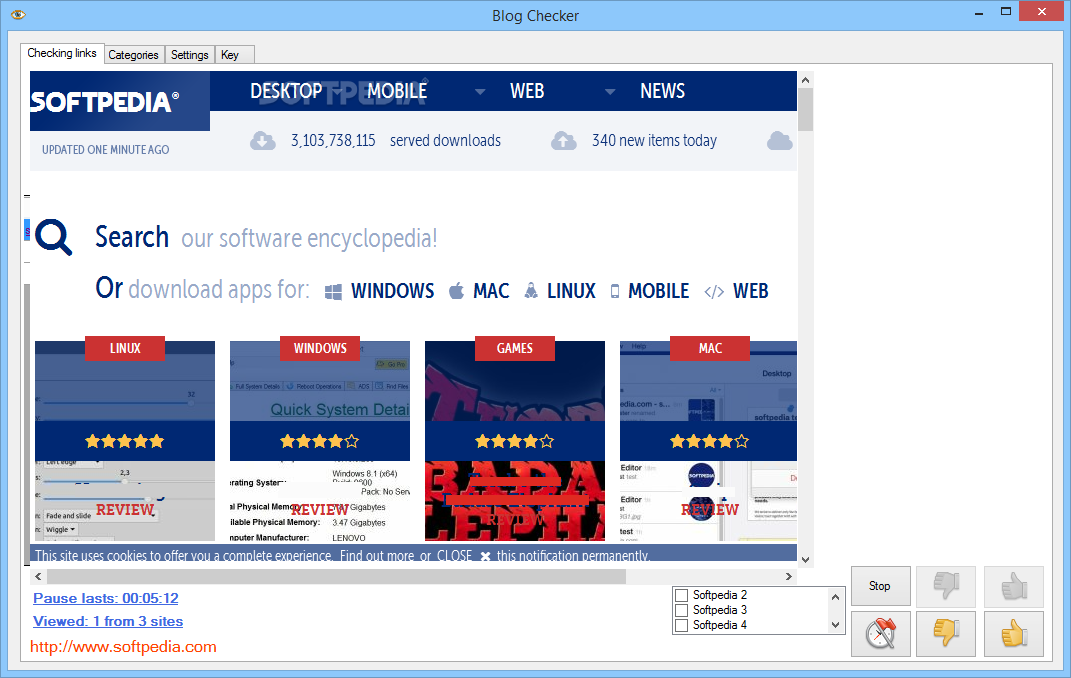Click horizontal scrollbar left arrow

[x=38, y=576]
